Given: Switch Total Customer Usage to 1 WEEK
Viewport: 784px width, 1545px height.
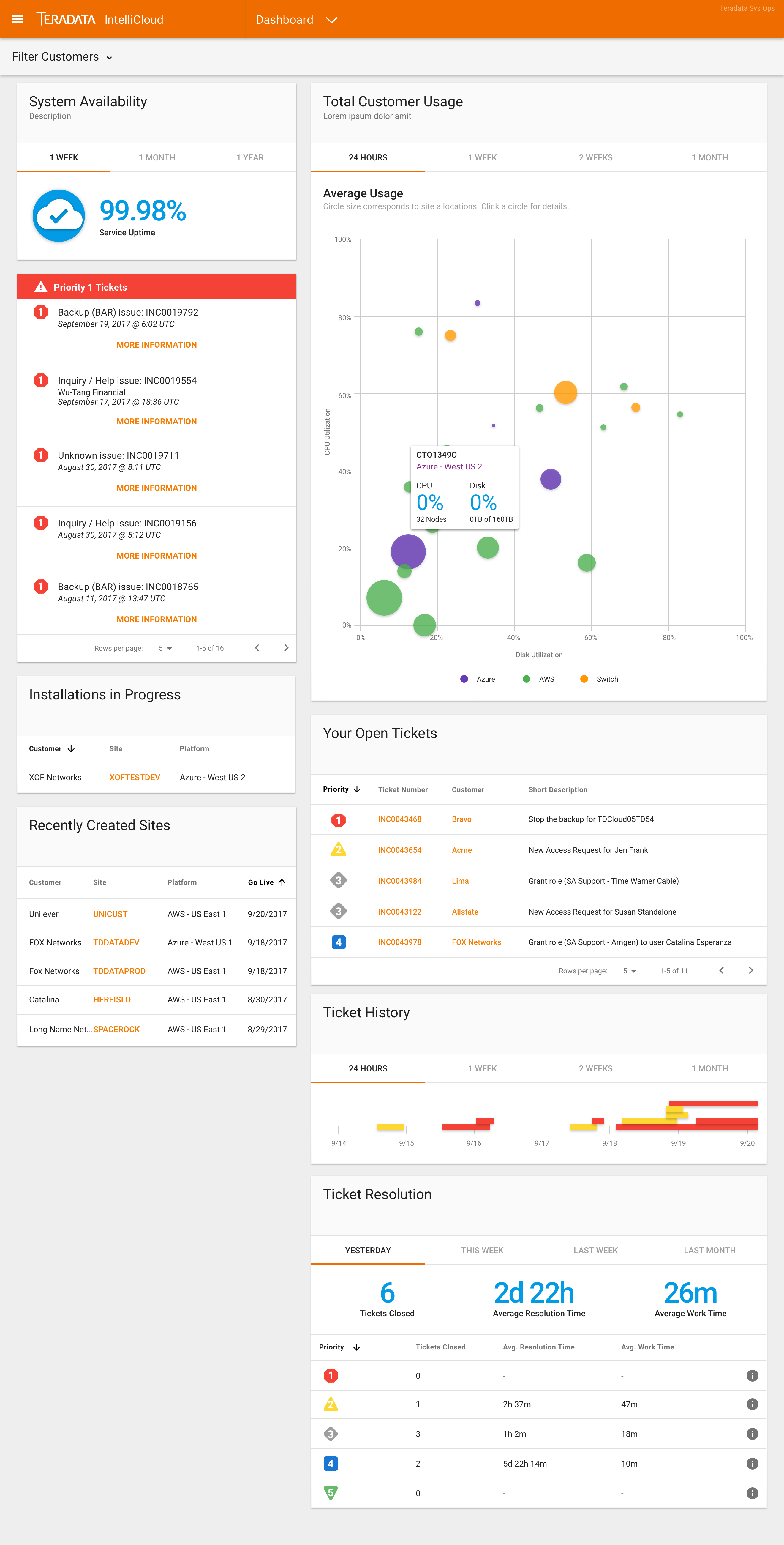Looking at the screenshot, I should pyautogui.click(x=482, y=158).
